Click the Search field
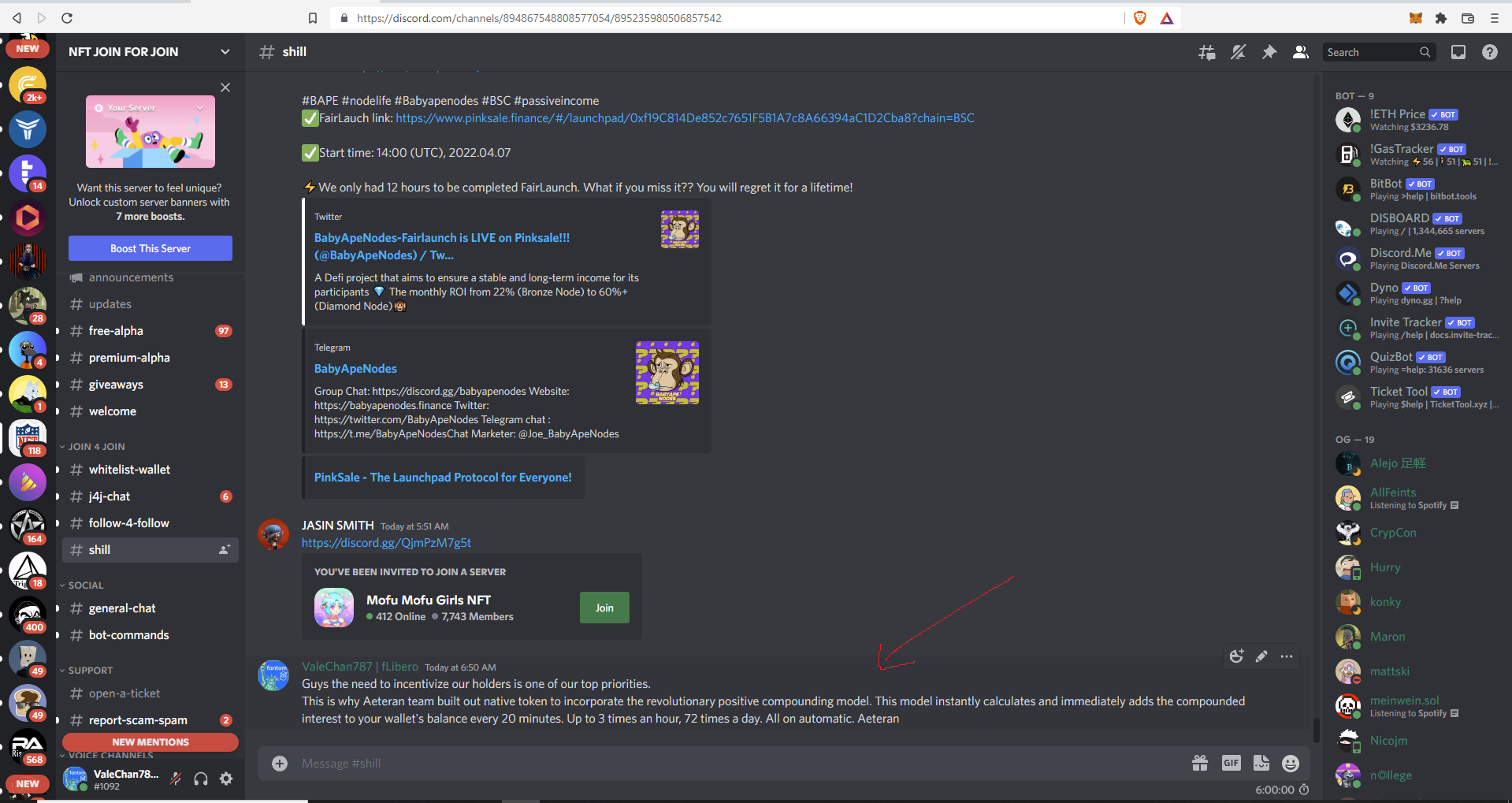1512x803 pixels. pos(1379,52)
